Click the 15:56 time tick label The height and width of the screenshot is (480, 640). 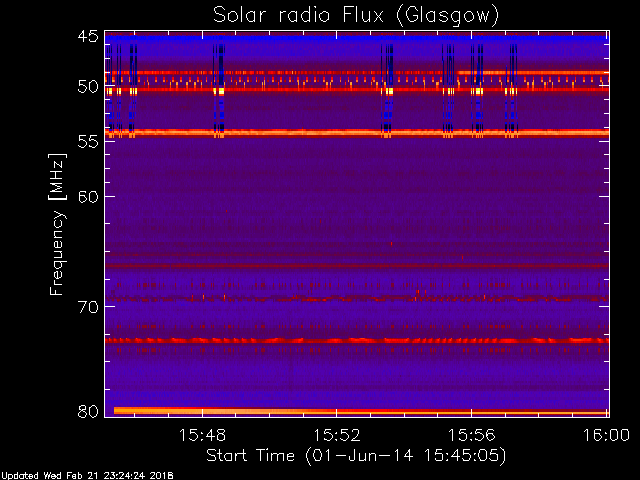471,435
